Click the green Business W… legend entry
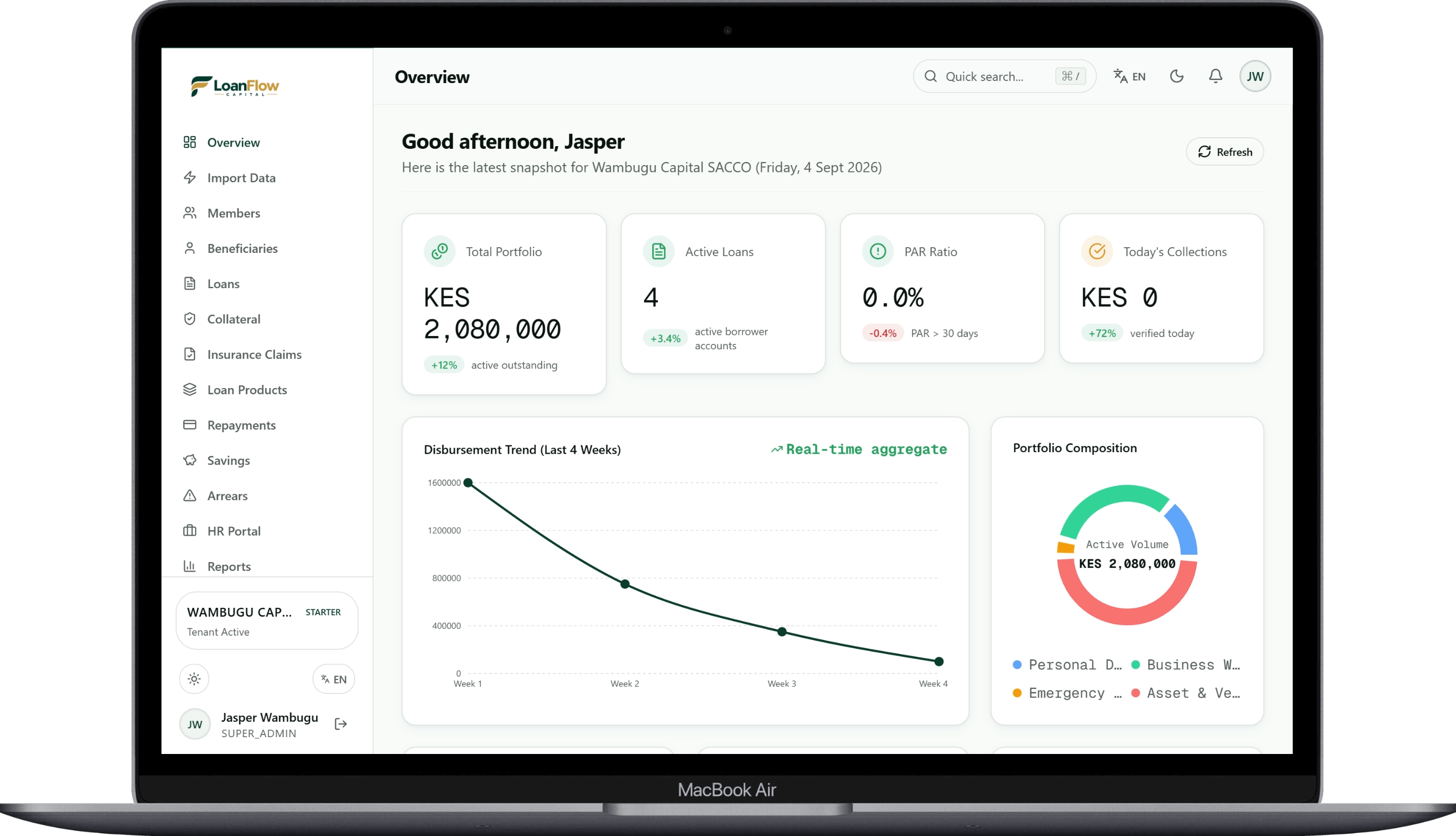 [x=1186, y=664]
